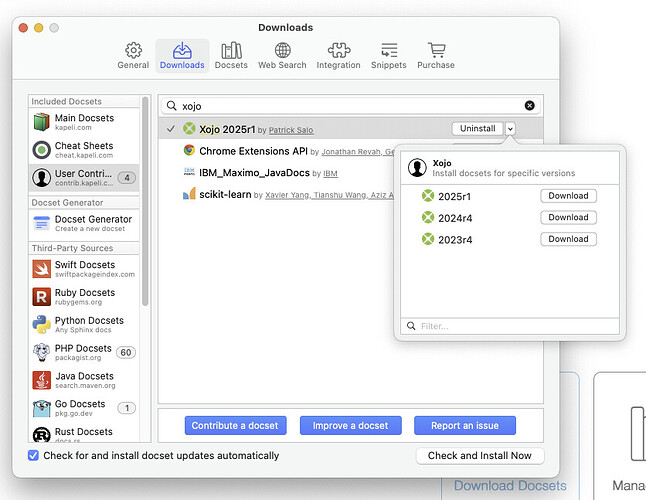Click the search magnifier icon beside xojo
This screenshot has width=646, height=500.
click(171, 106)
